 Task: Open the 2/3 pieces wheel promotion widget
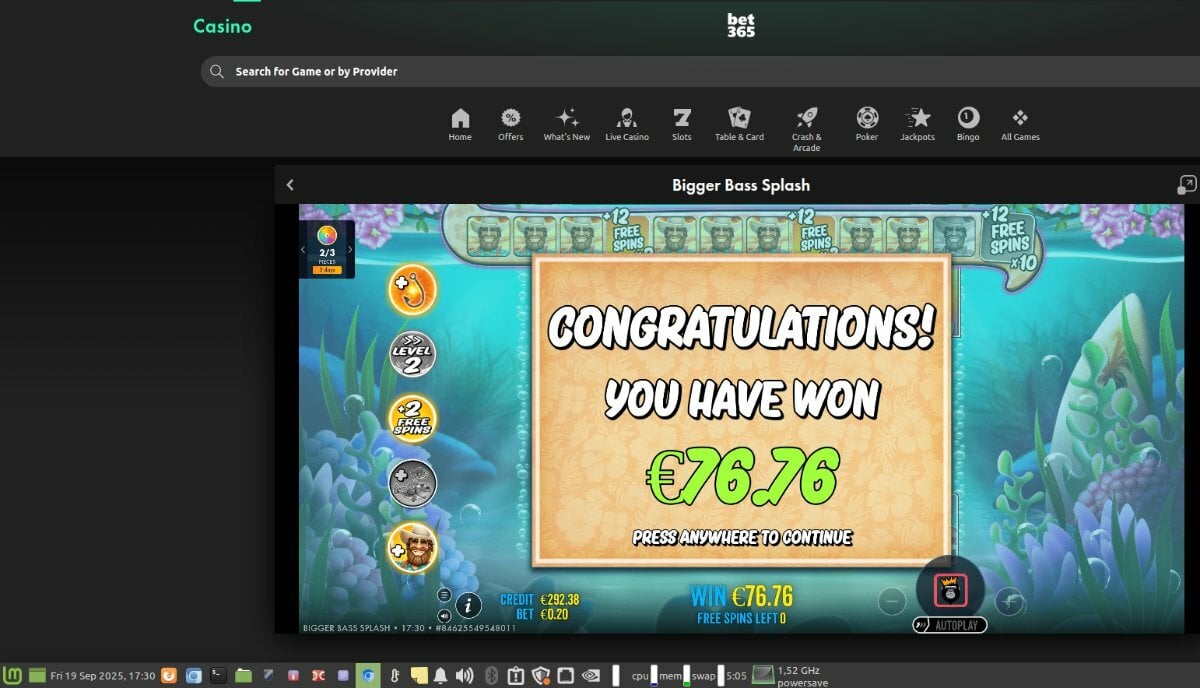pos(326,250)
